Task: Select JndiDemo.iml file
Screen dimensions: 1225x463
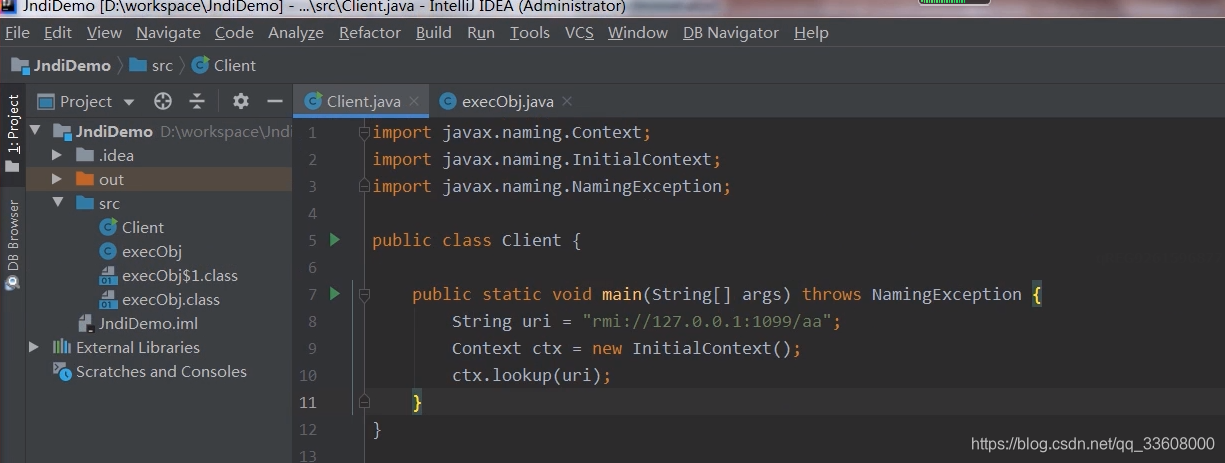Action: click(160, 323)
